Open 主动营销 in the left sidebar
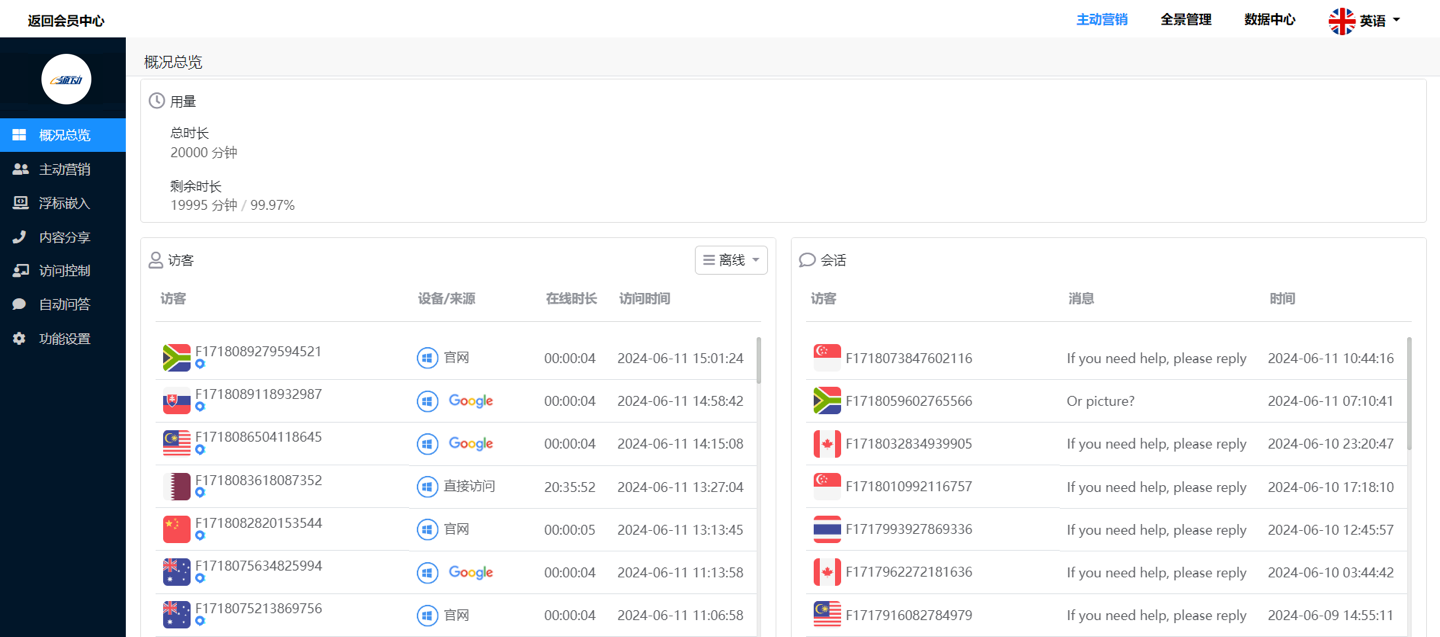 click(x=64, y=169)
